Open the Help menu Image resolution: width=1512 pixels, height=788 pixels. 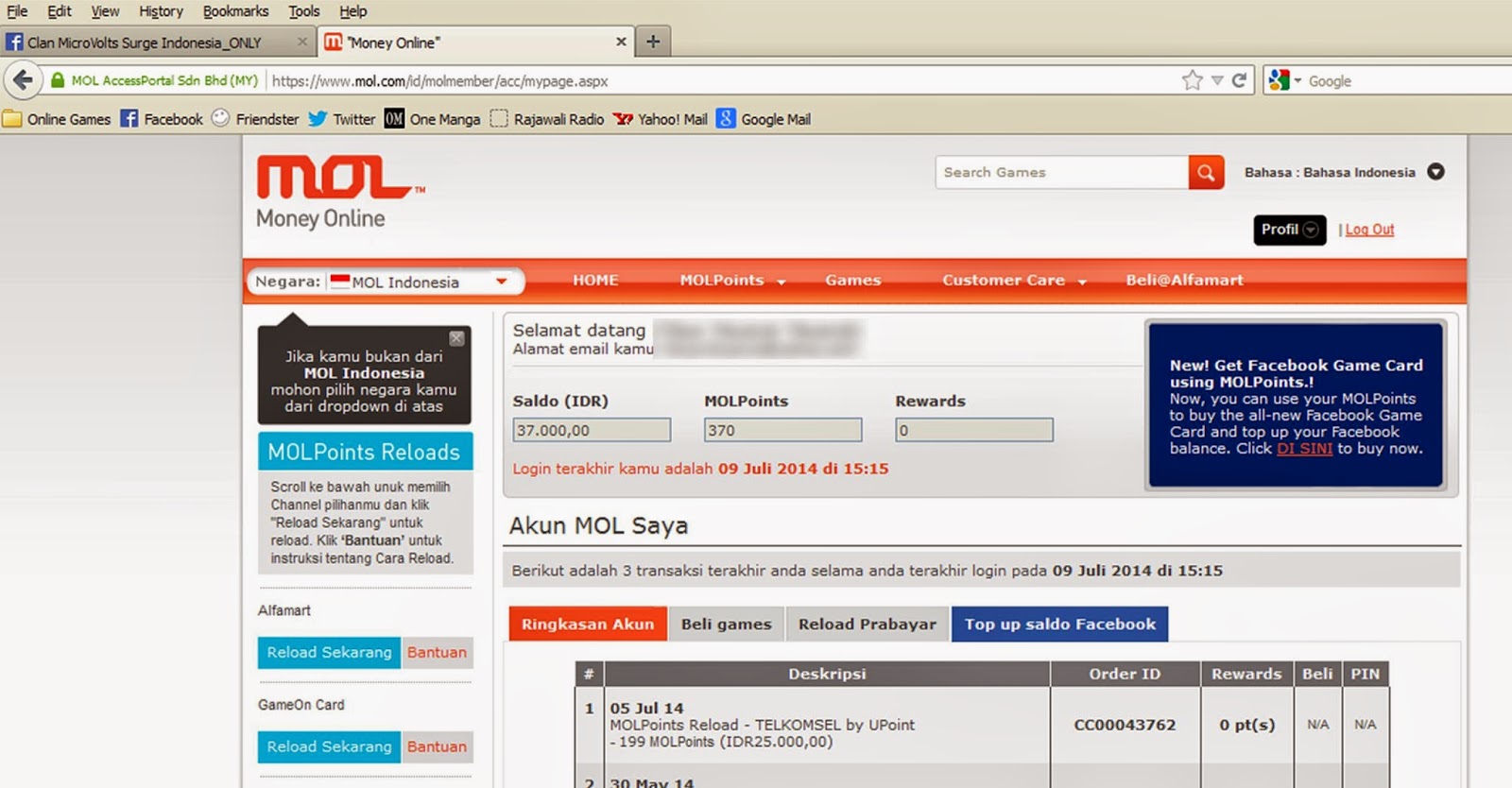(353, 11)
